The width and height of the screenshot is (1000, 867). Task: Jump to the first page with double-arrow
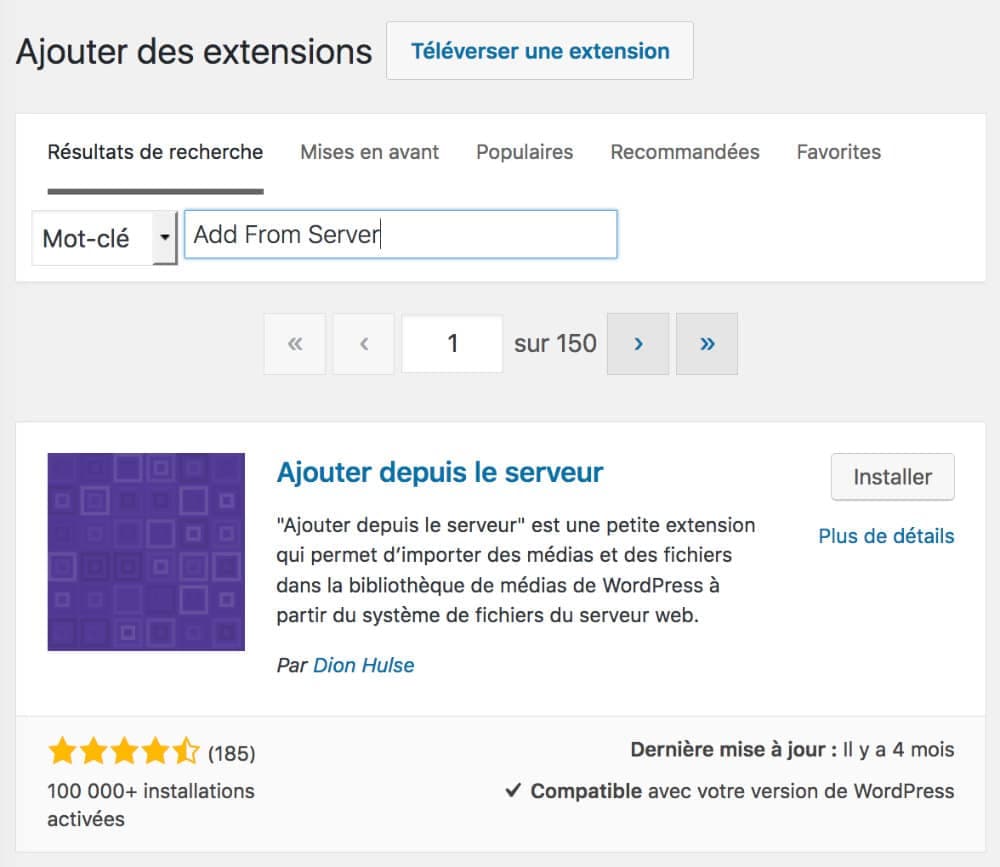(294, 343)
